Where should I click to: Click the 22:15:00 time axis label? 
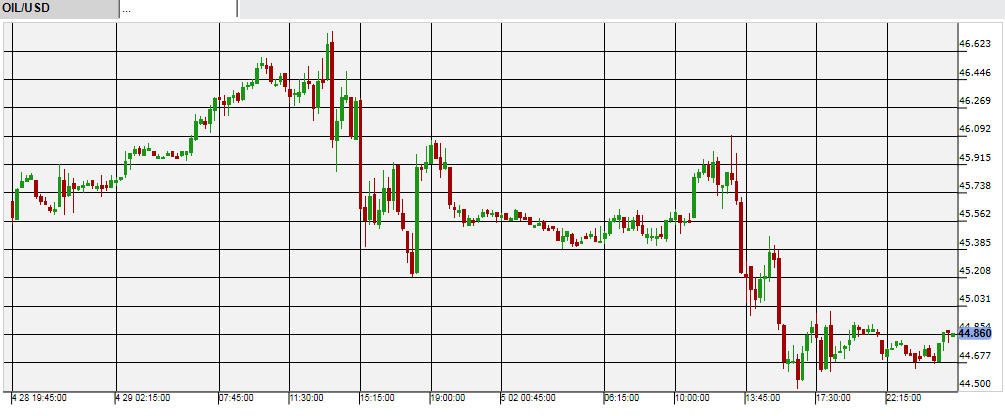click(906, 398)
